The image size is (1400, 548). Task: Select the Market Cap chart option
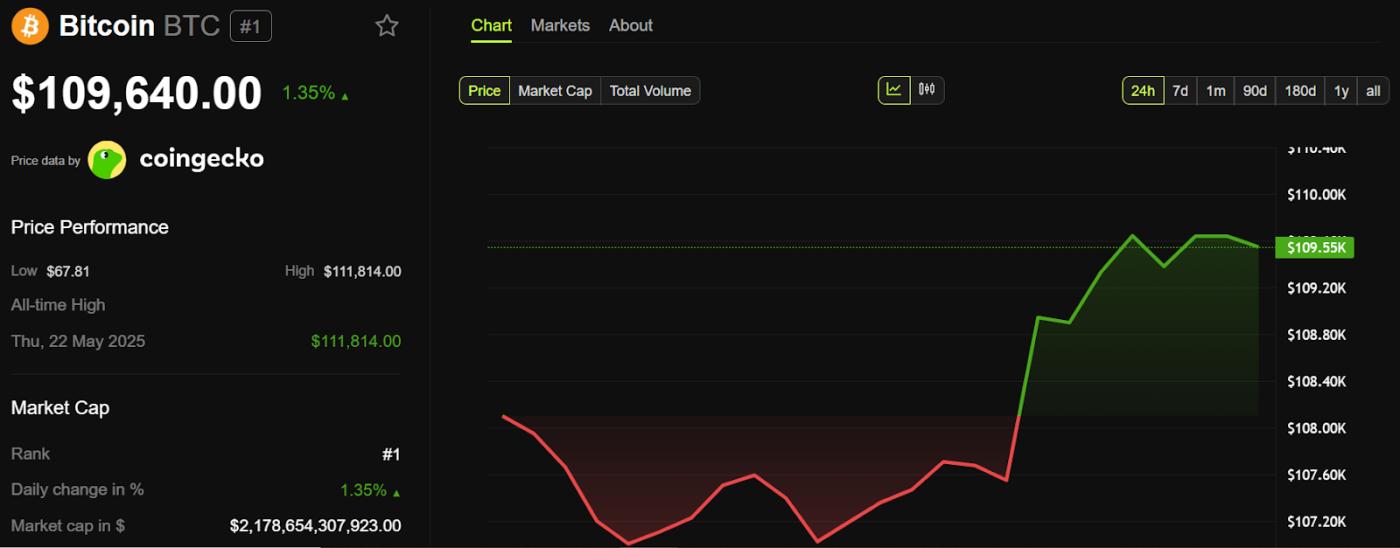click(x=555, y=90)
